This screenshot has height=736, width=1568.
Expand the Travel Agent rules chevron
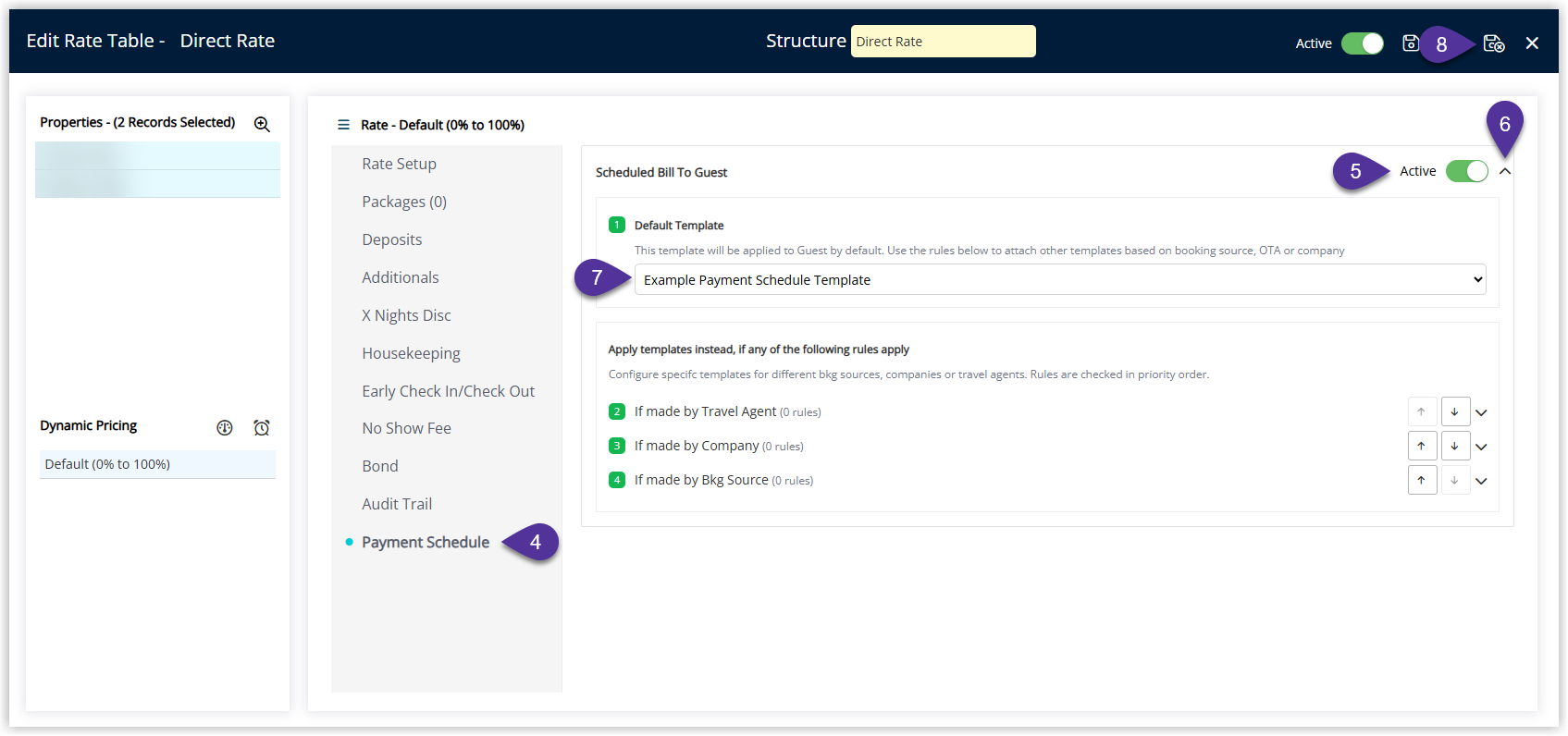point(1481,412)
